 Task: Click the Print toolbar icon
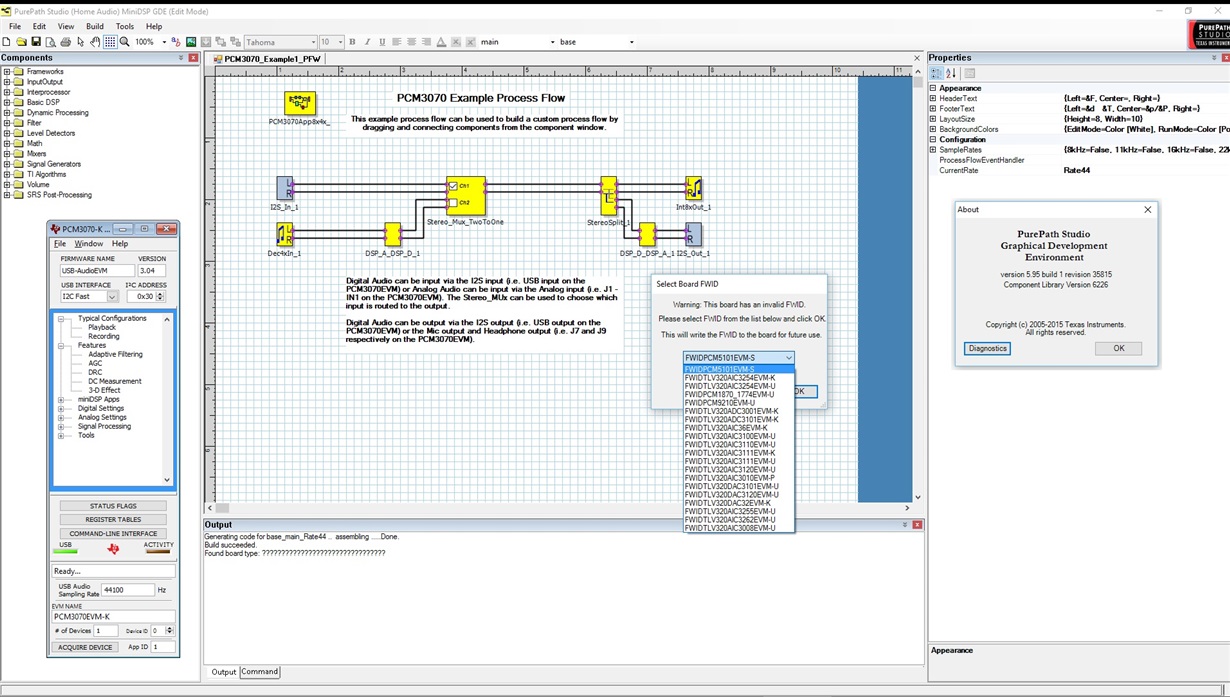tap(65, 42)
